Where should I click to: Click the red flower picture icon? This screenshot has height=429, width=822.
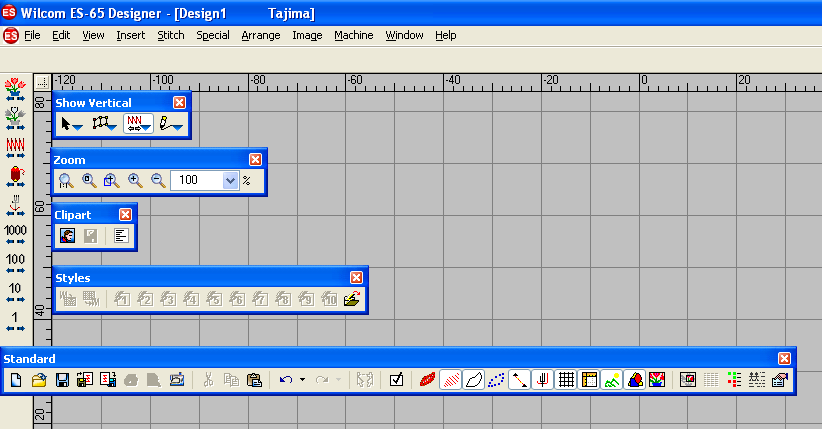coord(657,380)
